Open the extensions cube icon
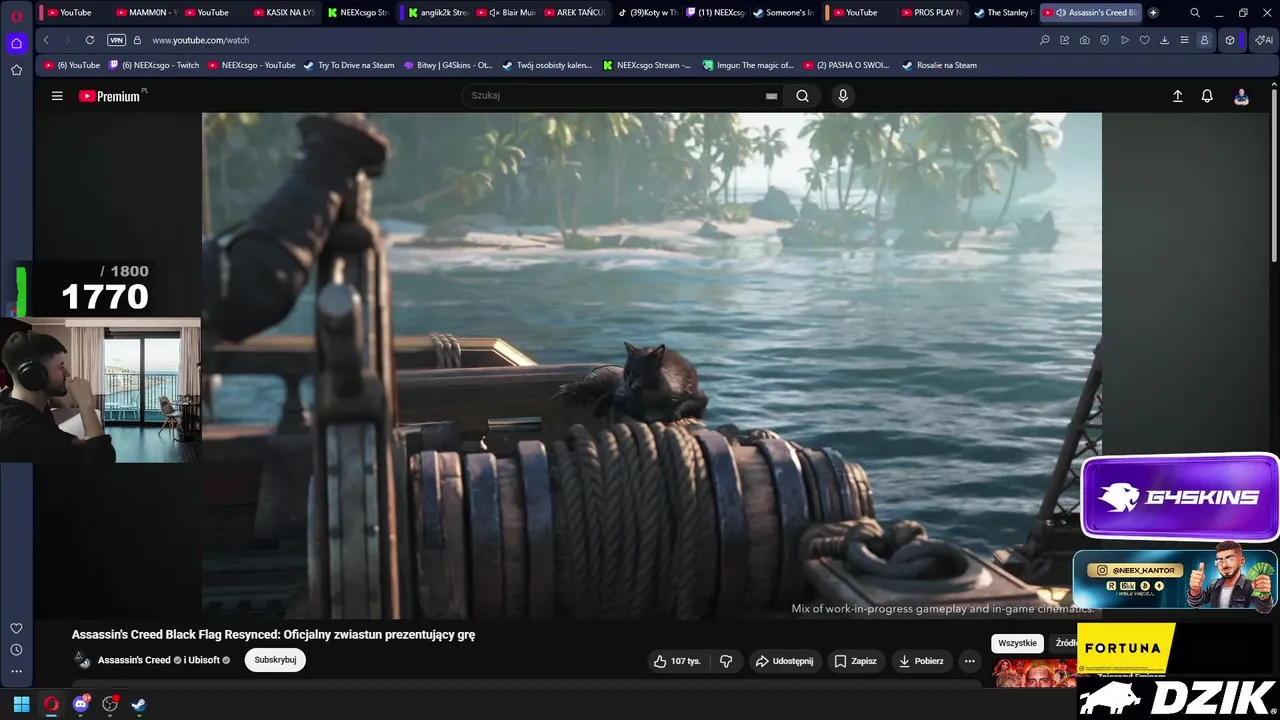Screen dimensions: 1280x720 coord(1230,40)
